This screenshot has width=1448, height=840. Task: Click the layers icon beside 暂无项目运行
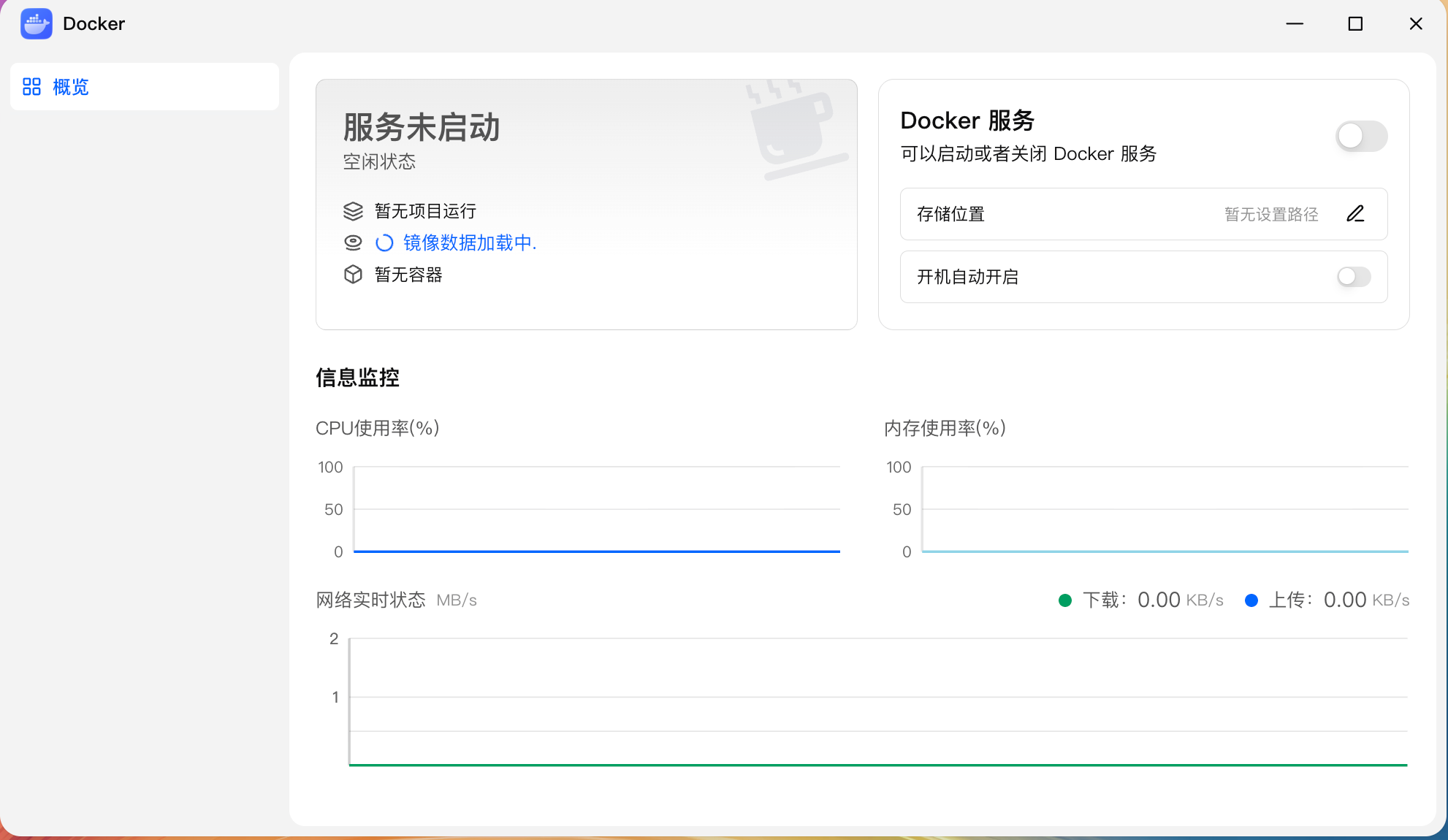[x=353, y=211]
